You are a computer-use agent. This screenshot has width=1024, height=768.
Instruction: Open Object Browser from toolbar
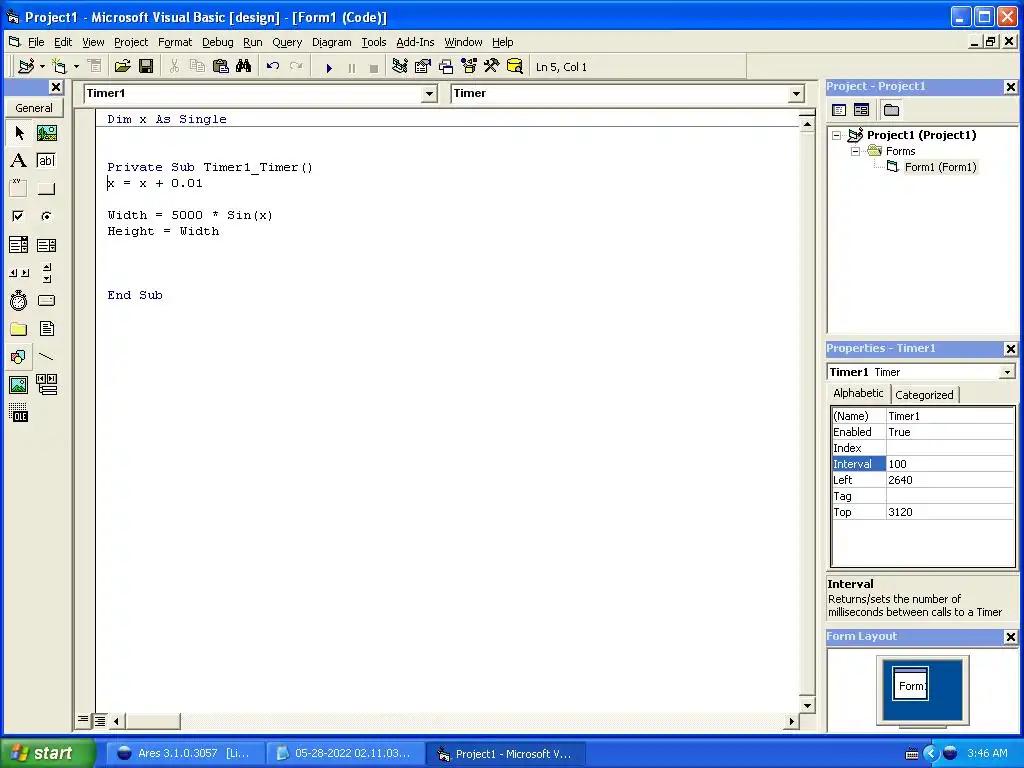point(469,67)
